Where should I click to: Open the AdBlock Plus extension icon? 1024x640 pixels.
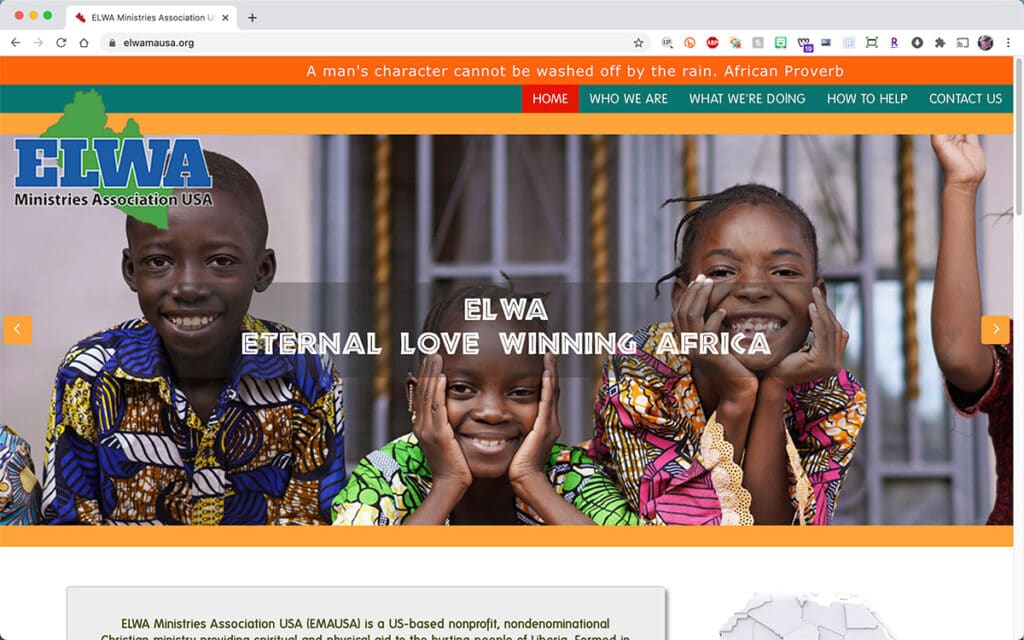point(712,43)
